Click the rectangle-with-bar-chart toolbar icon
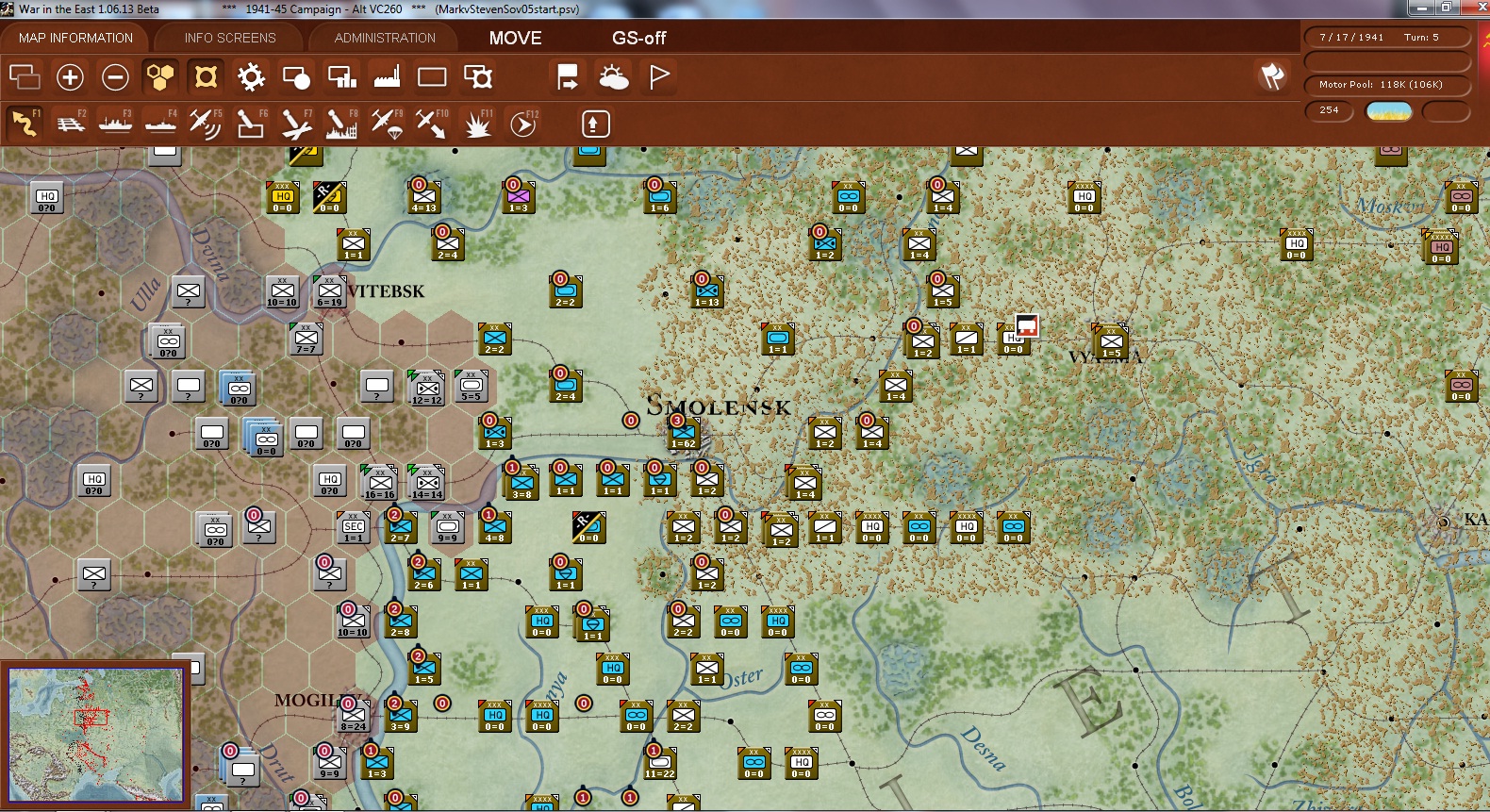 pyautogui.click(x=341, y=77)
